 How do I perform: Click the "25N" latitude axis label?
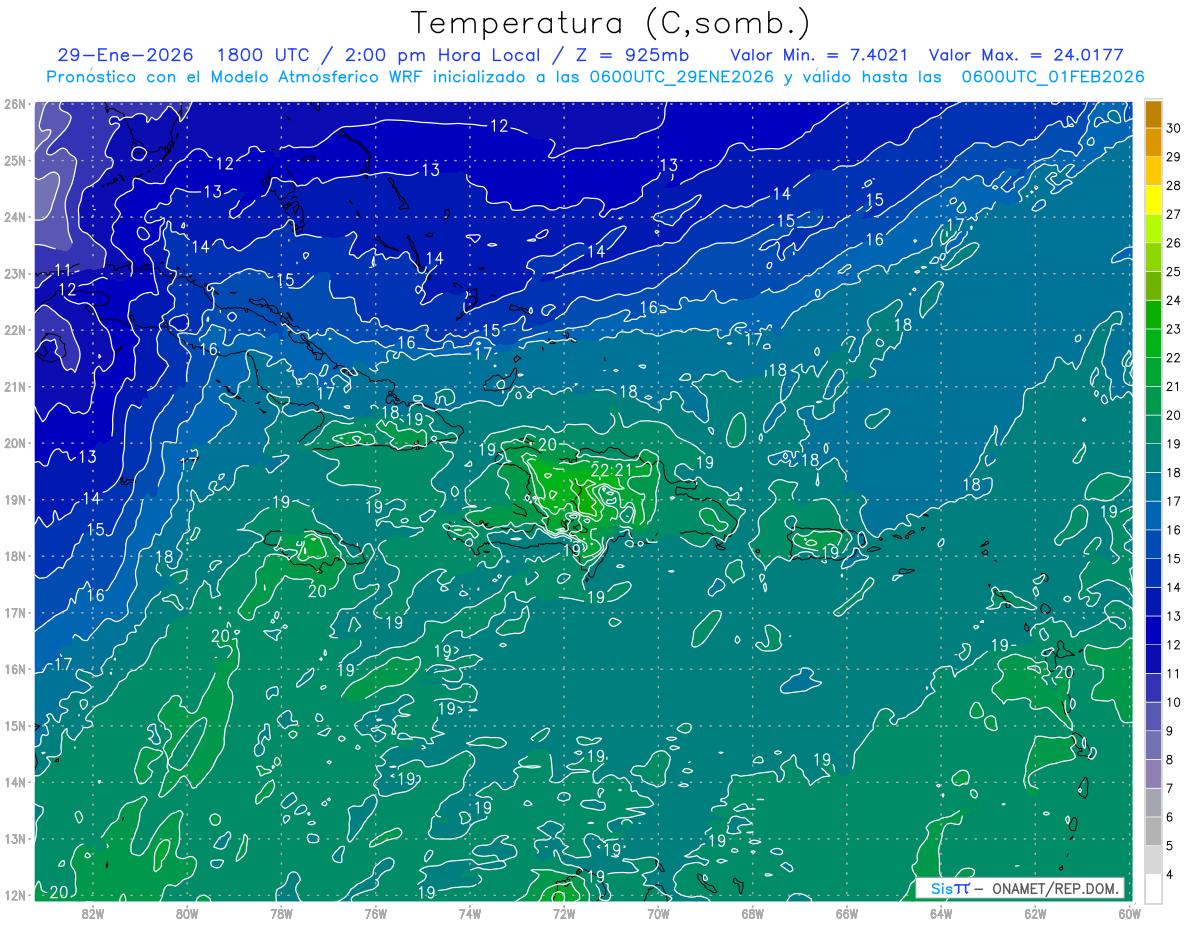click(x=15, y=160)
